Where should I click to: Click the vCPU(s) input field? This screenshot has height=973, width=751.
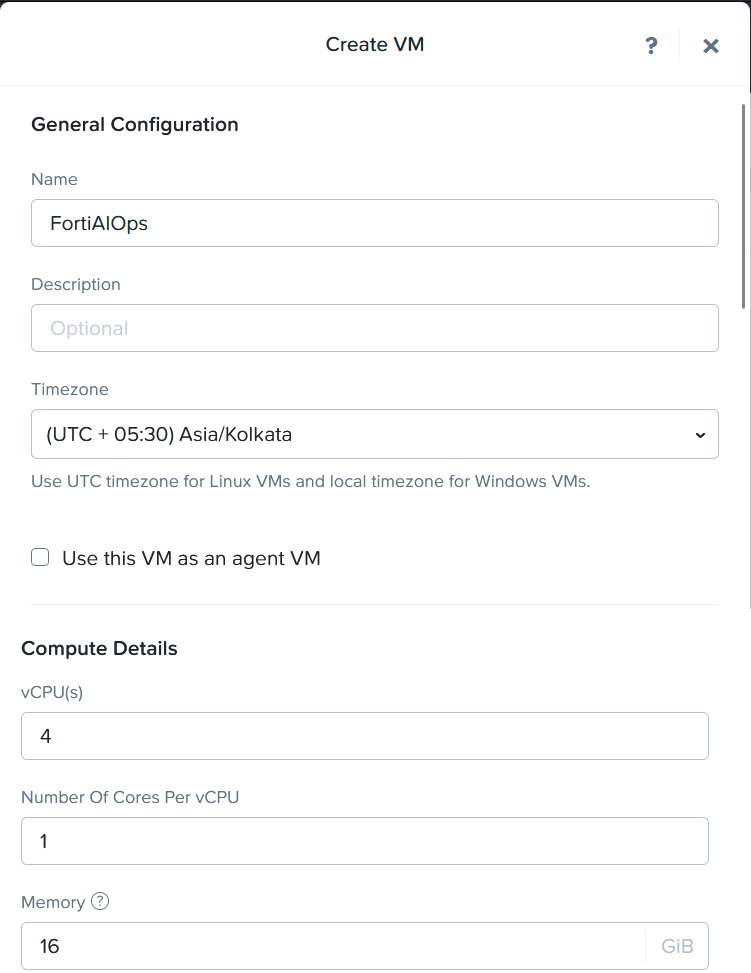[x=365, y=736]
